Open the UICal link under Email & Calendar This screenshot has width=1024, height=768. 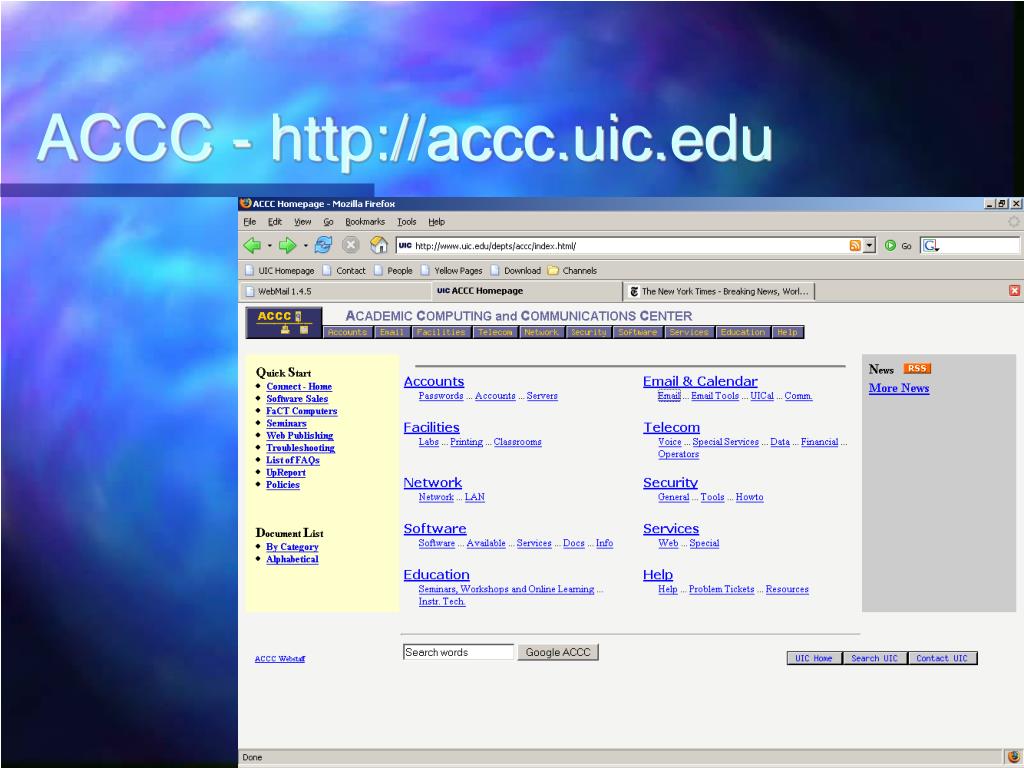(x=761, y=396)
